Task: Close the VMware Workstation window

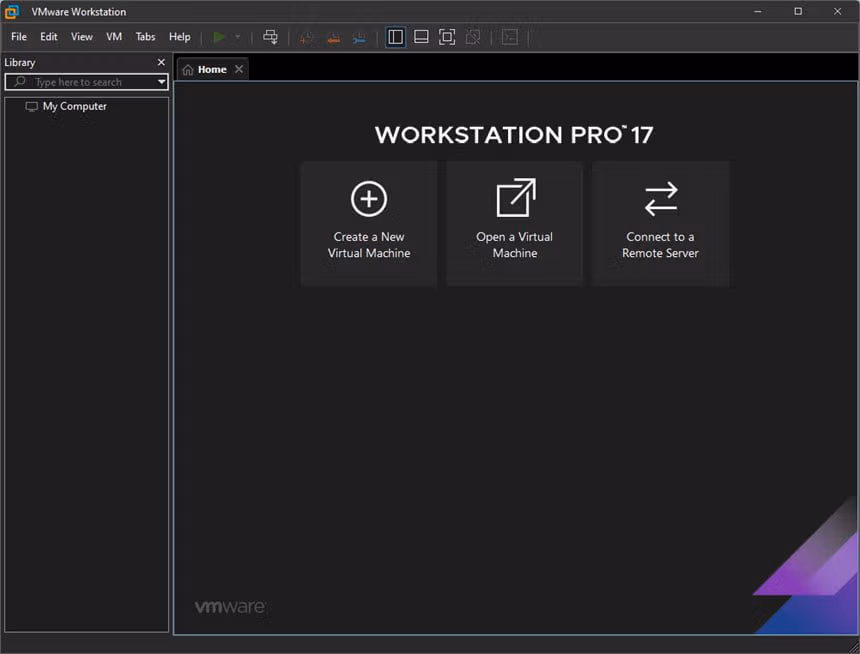Action: coord(838,11)
